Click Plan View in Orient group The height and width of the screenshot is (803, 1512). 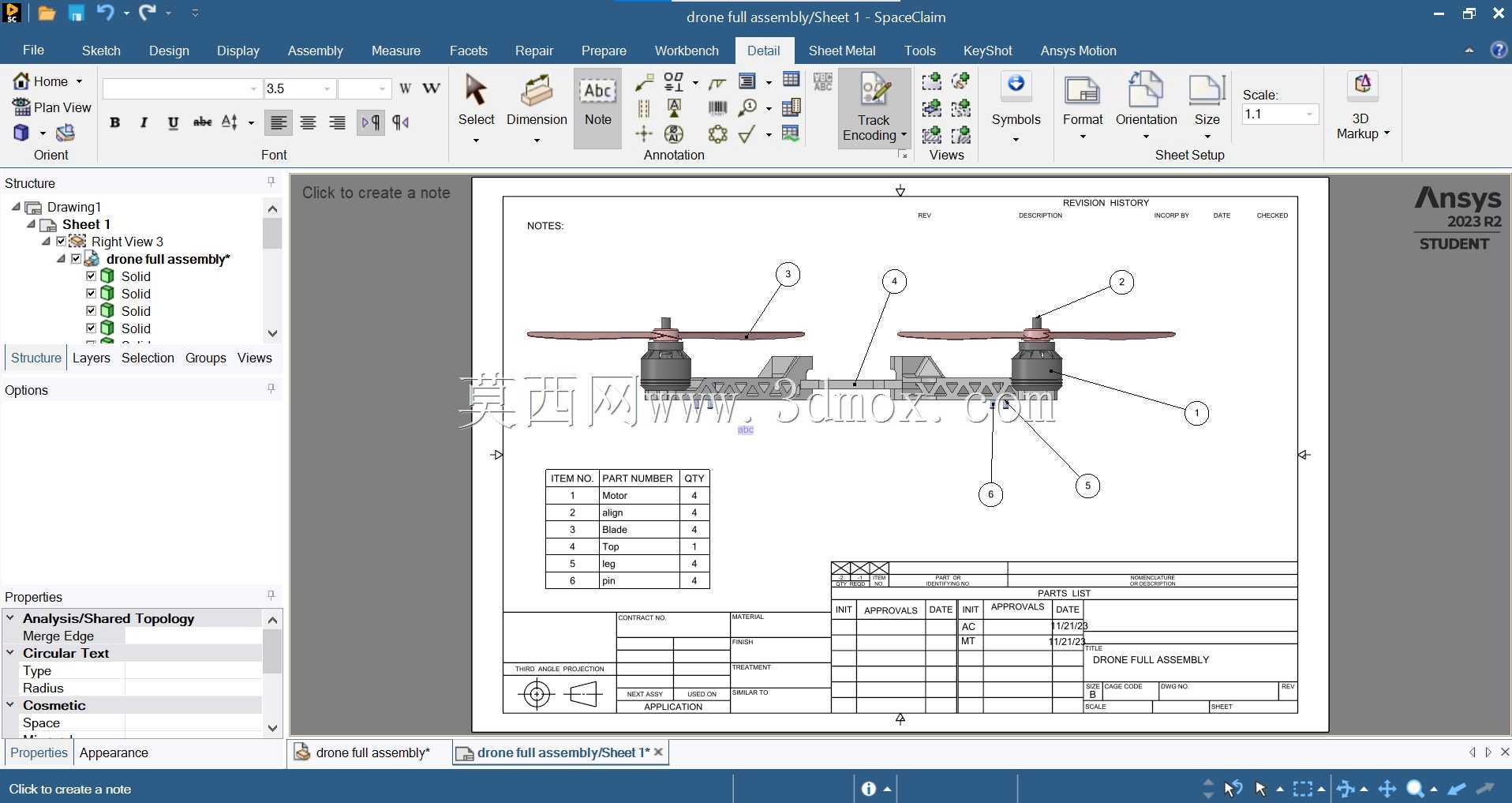pyautogui.click(x=52, y=107)
